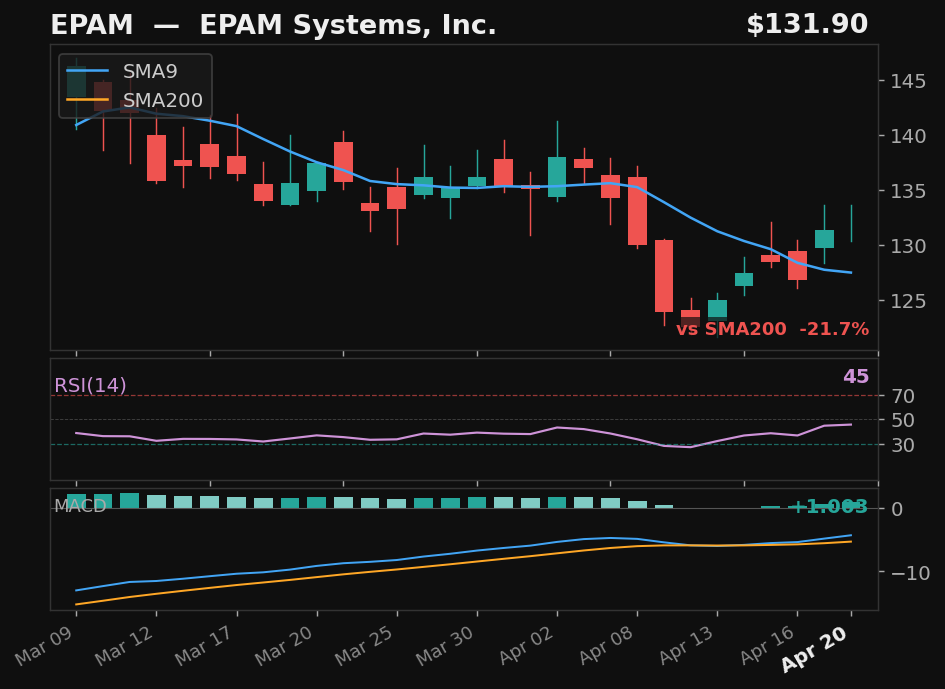Click the vs SMA200 -21.7% annotation
Viewport: 945px width, 689px height.
(772, 328)
